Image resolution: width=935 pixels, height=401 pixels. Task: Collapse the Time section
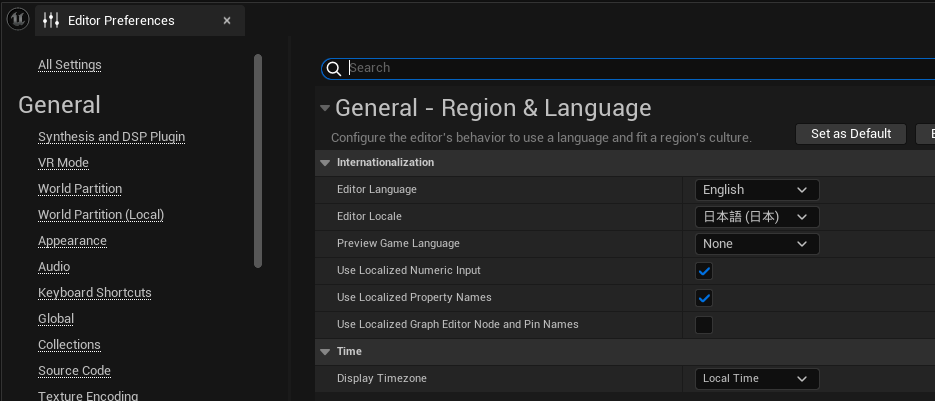(x=324, y=352)
